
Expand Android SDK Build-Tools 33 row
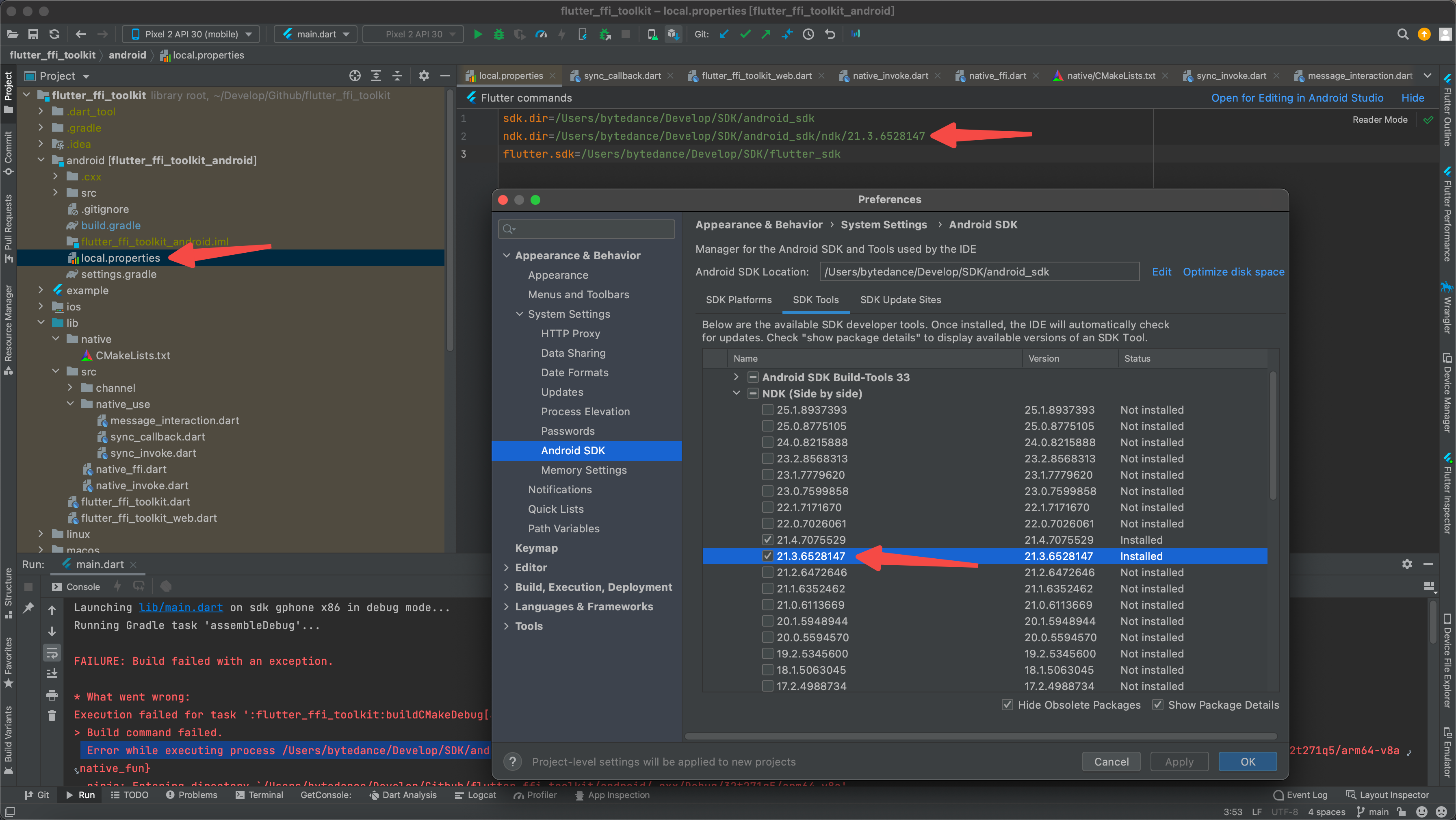[x=736, y=377]
